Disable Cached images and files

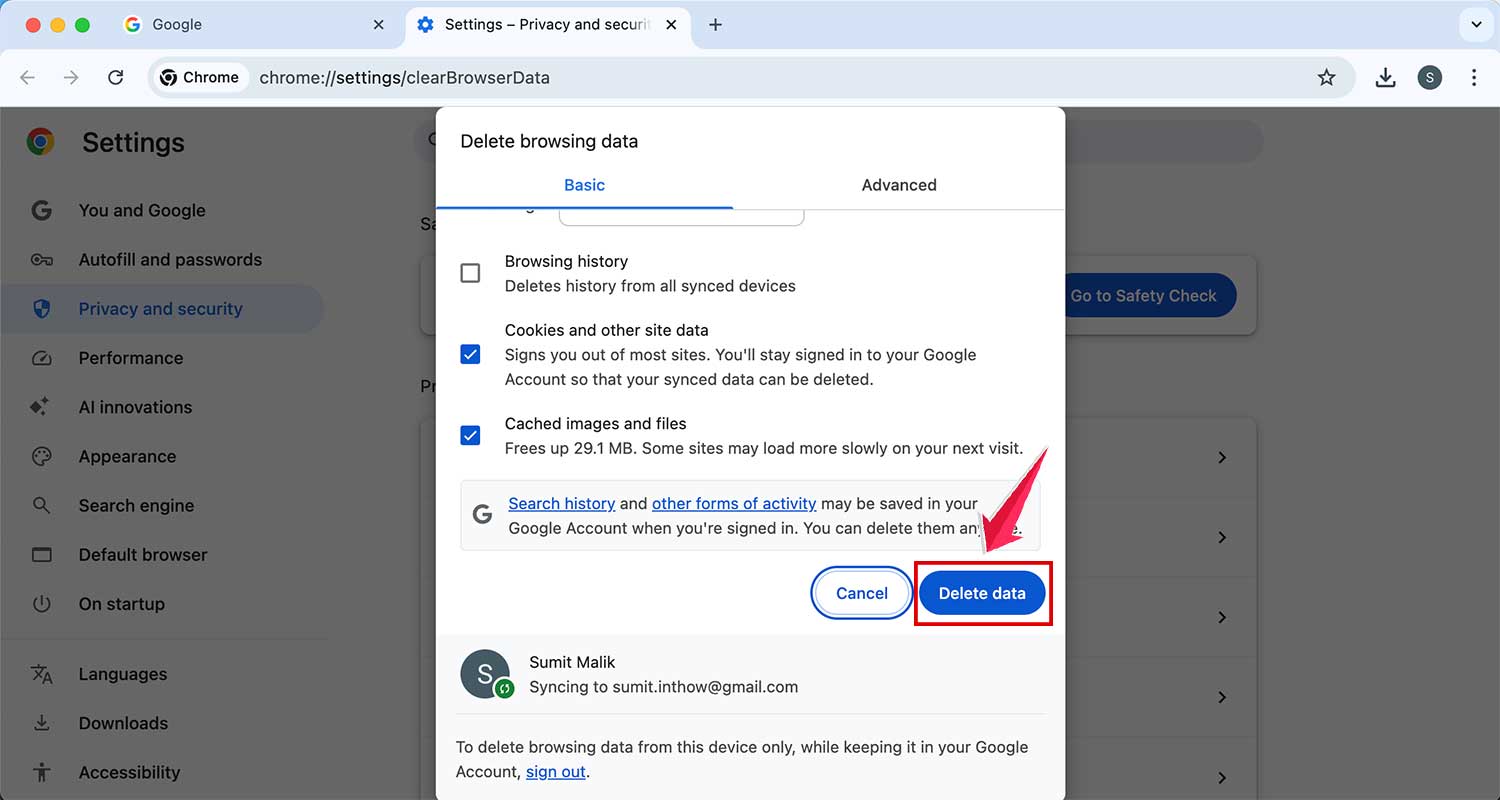click(x=471, y=435)
